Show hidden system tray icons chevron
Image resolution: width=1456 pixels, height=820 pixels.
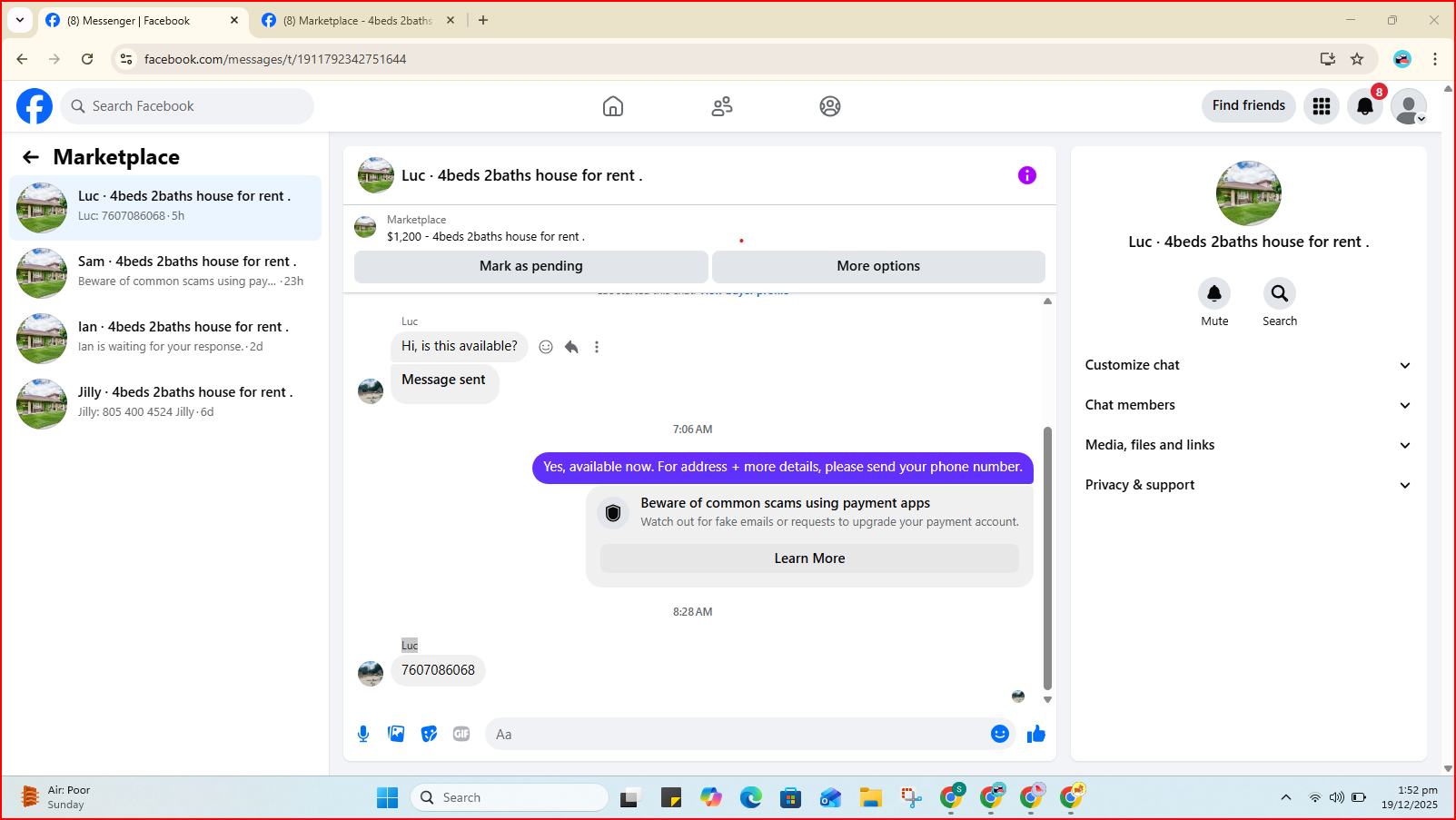click(1285, 797)
